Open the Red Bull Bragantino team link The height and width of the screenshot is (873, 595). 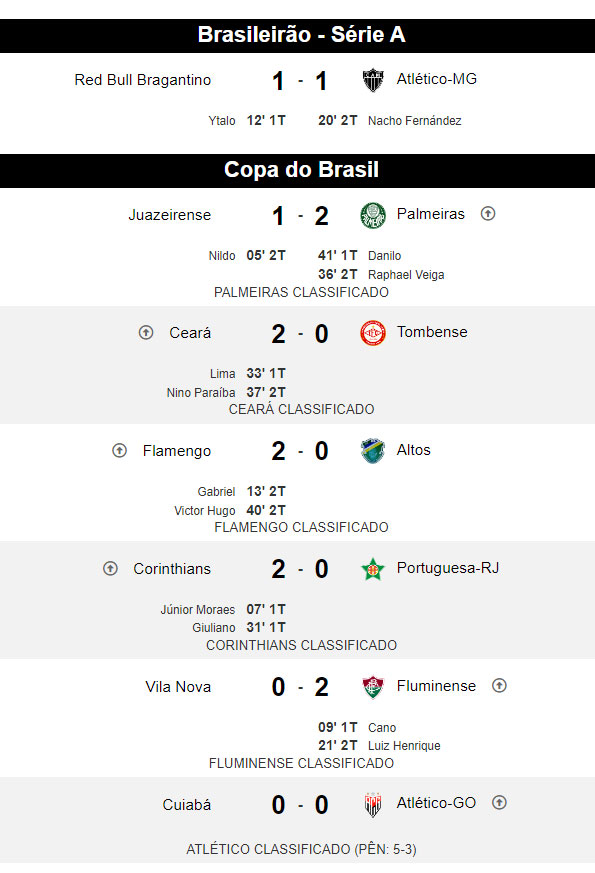[142, 80]
